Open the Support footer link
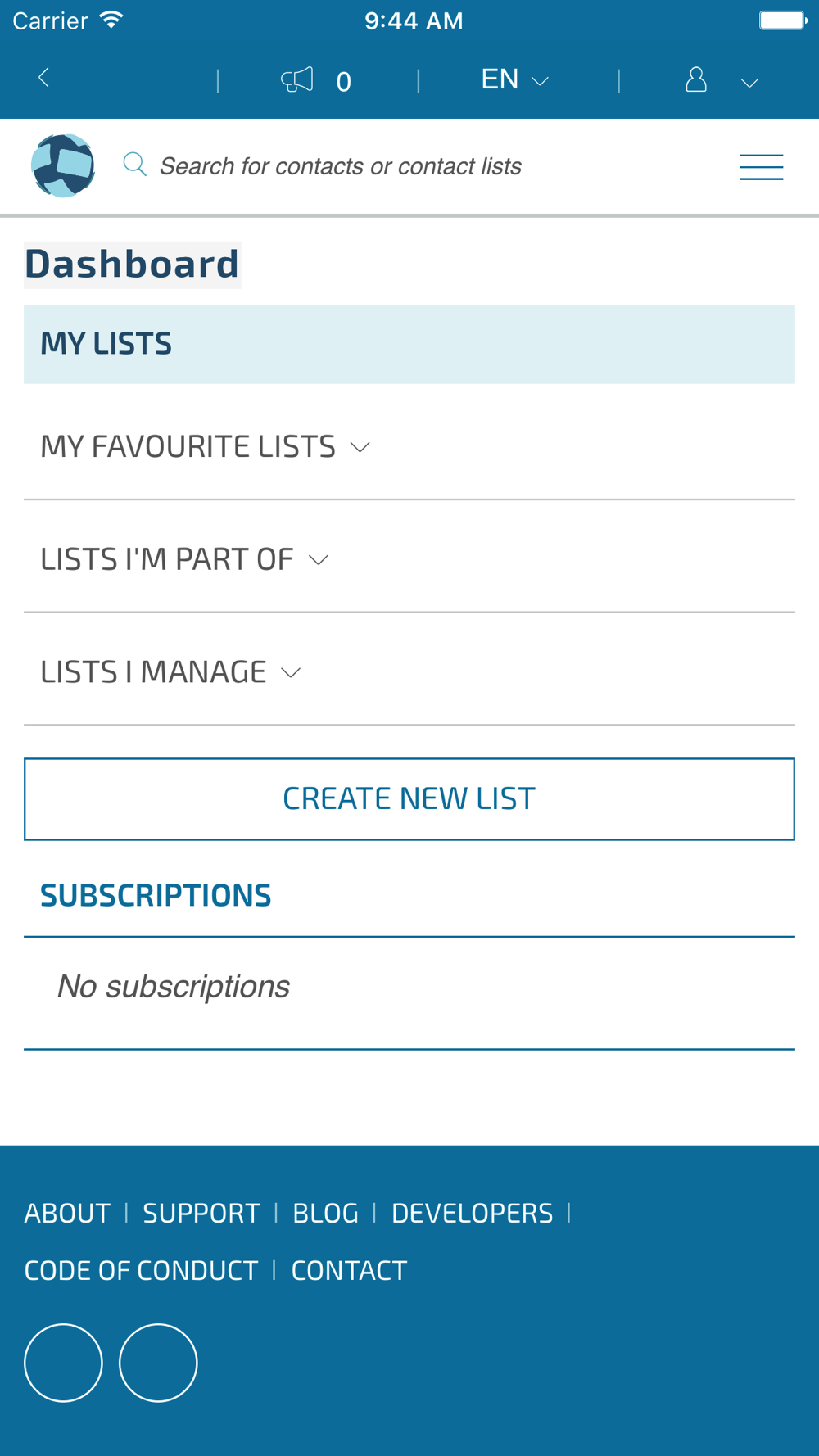Screen dimensions: 819x1456 (201, 1213)
